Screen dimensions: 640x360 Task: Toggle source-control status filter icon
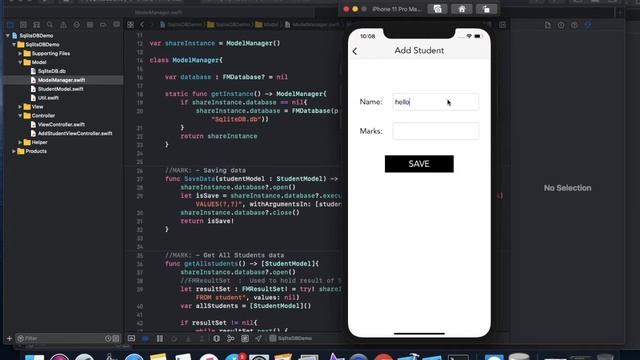[x=116, y=338]
